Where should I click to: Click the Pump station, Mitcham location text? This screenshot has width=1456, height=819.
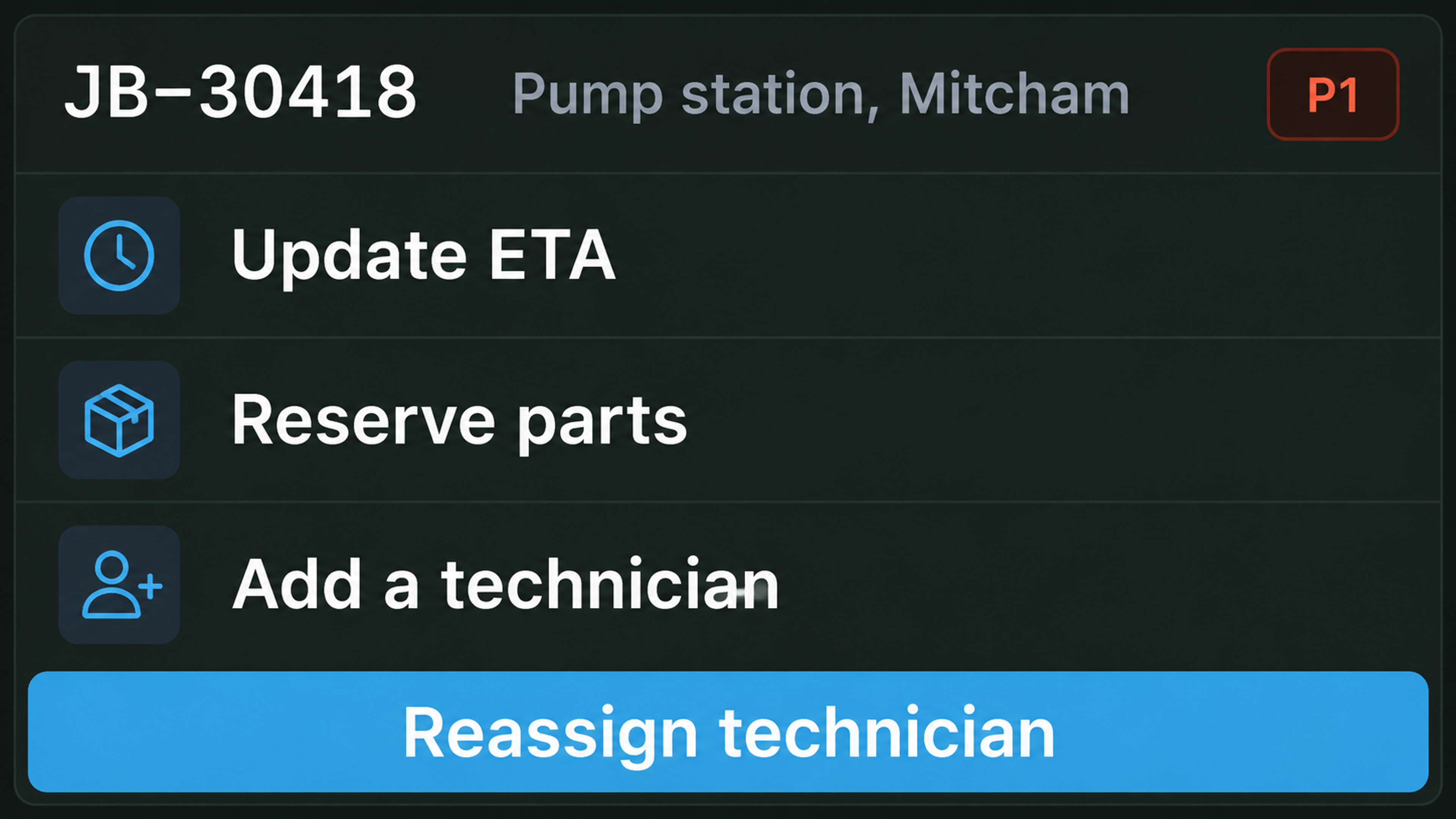coord(821,94)
